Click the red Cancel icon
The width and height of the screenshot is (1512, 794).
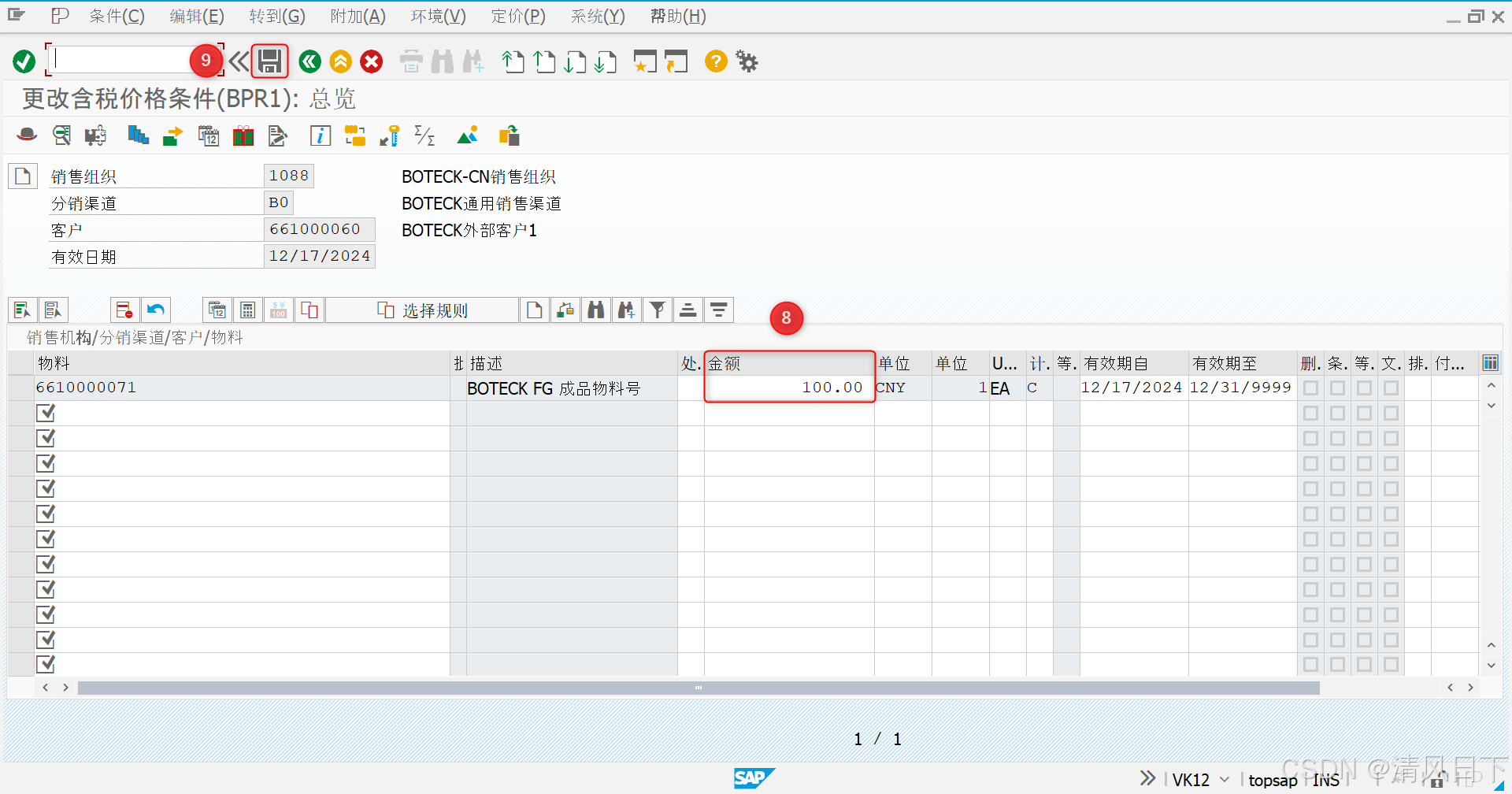372,61
